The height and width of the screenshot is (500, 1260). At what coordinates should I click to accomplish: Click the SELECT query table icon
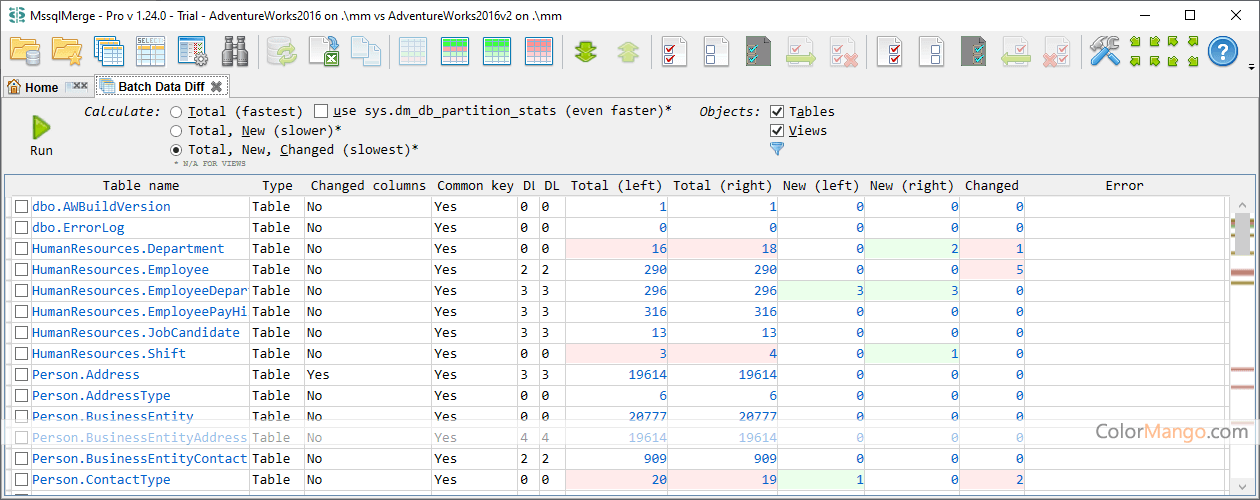coord(150,51)
